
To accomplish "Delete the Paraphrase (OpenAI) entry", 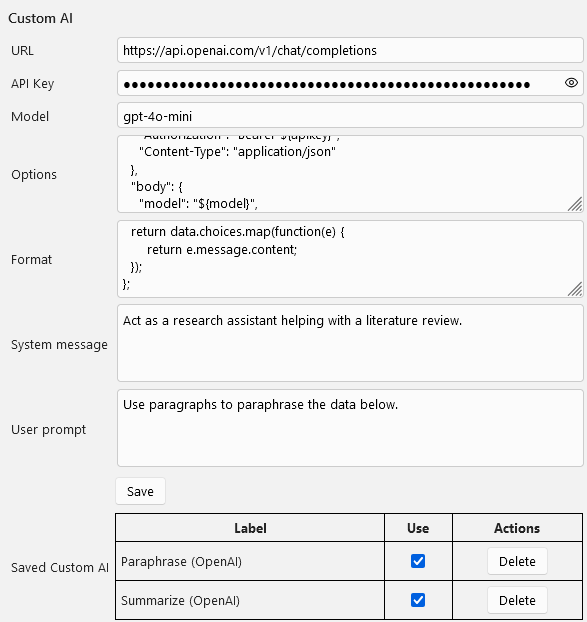I will coord(517,561).
